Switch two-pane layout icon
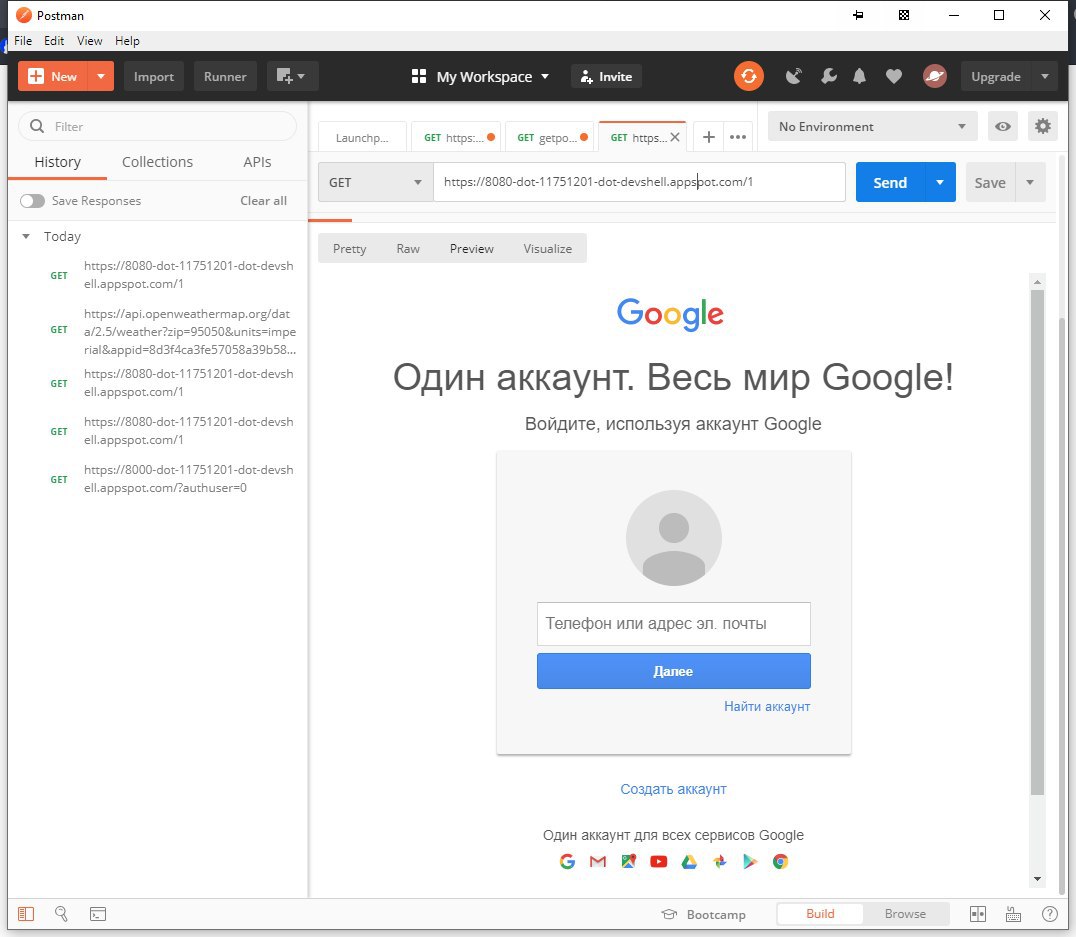Screen dimensions: 1076x937 [x=978, y=914]
